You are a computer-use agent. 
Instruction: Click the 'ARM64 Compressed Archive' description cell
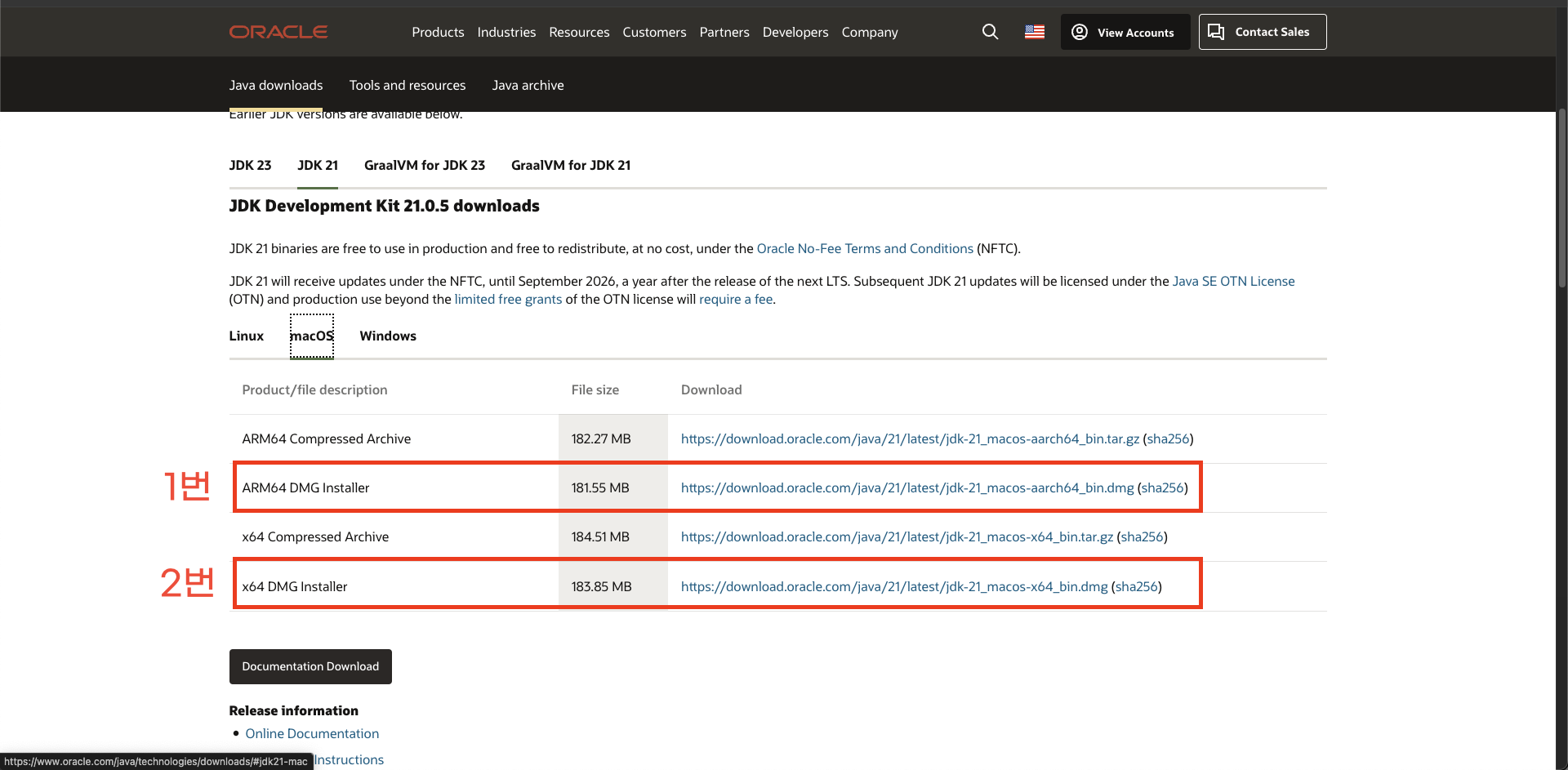pyautogui.click(x=394, y=438)
